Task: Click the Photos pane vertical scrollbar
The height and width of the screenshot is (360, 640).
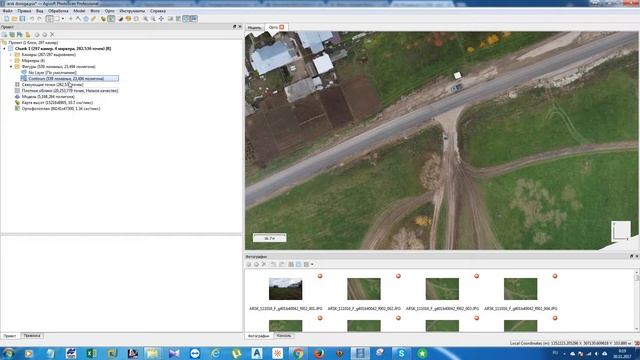Action: coord(637,300)
